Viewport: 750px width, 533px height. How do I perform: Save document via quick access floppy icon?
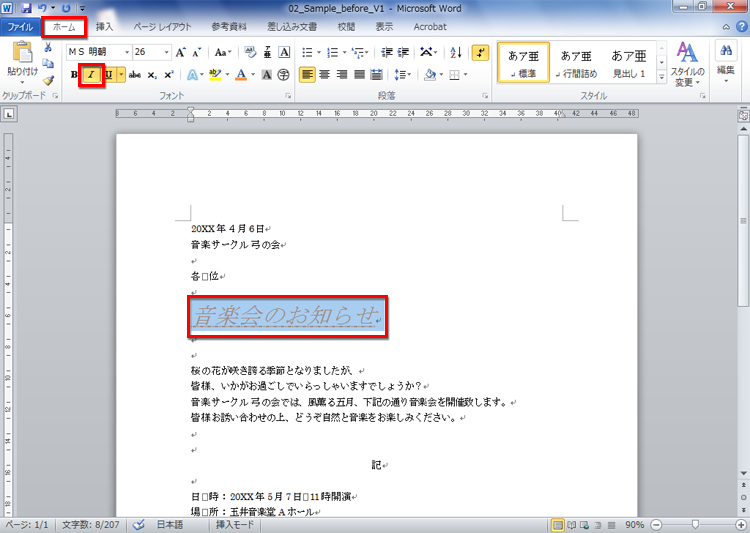[x=26, y=8]
